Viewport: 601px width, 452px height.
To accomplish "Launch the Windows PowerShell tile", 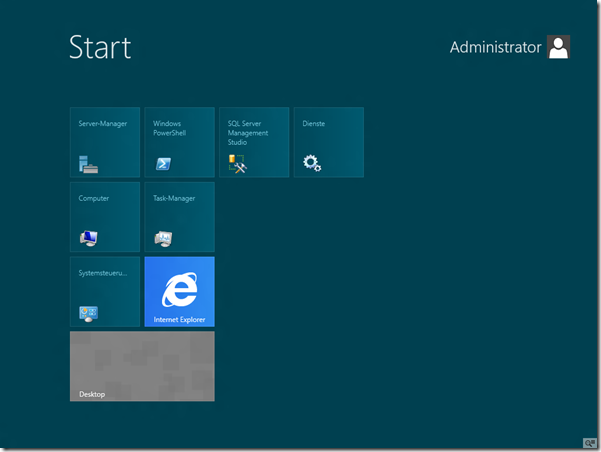I will pos(179,142).
